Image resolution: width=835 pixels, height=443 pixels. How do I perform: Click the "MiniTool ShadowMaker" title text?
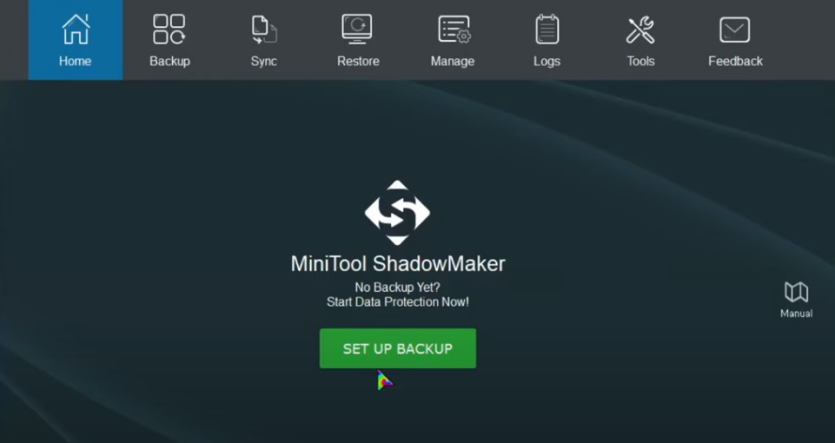tap(398, 264)
